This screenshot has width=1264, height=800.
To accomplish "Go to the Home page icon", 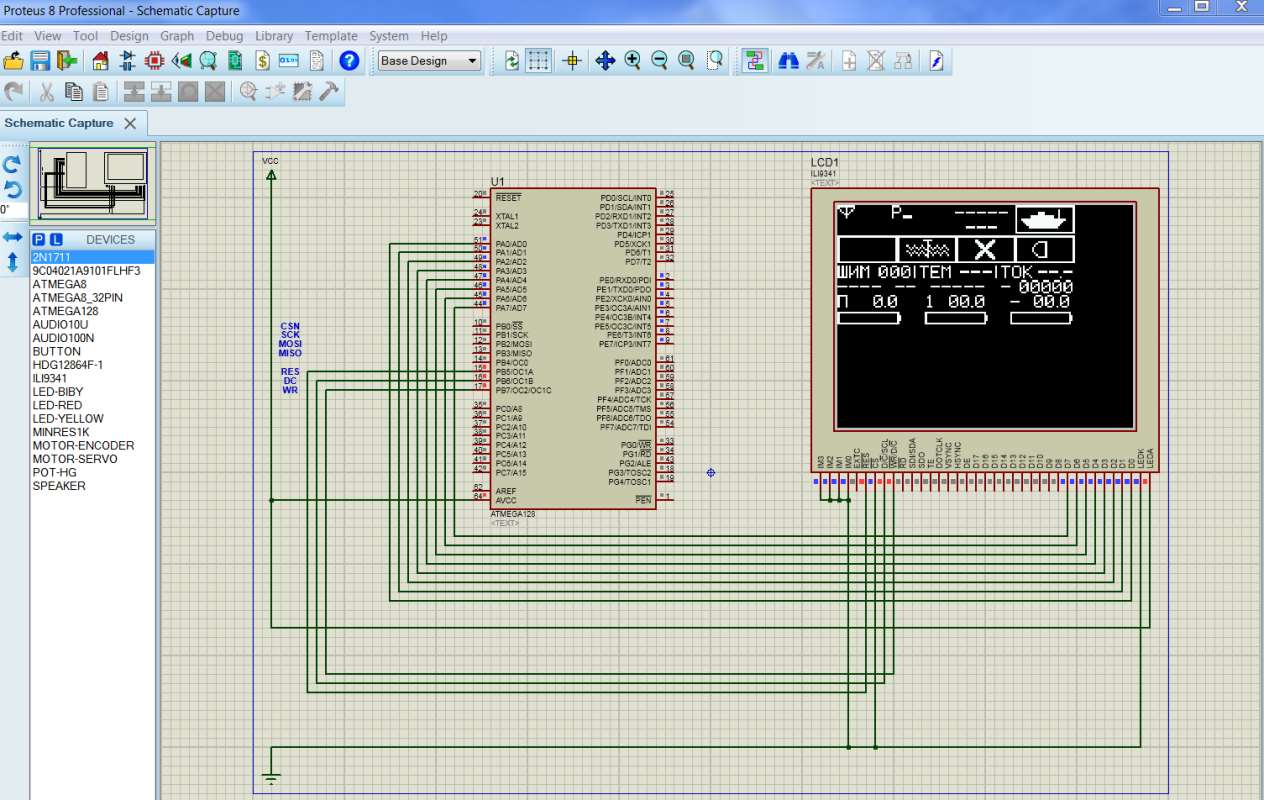I will click(x=101, y=61).
